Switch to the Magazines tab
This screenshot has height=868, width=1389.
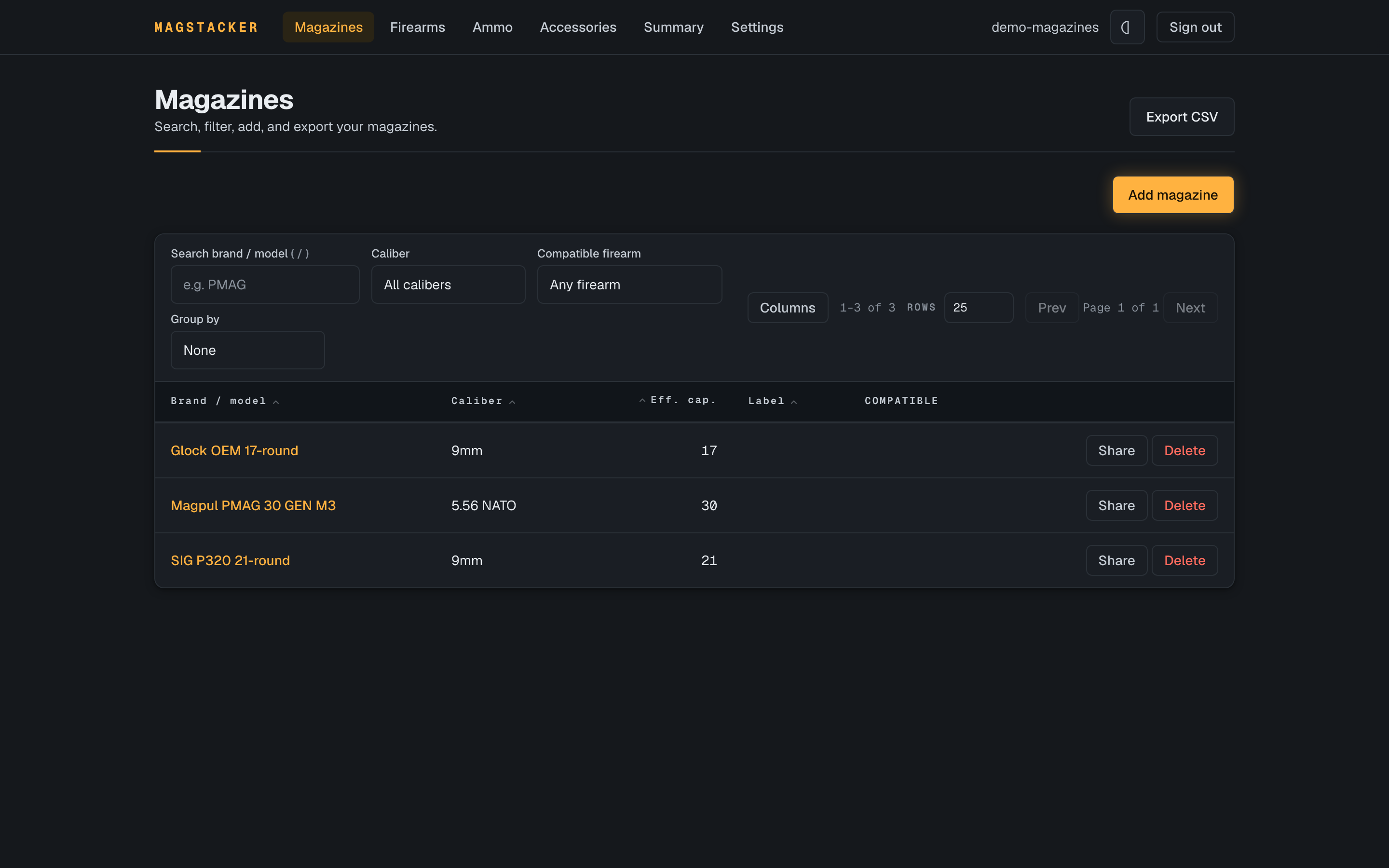click(x=328, y=27)
